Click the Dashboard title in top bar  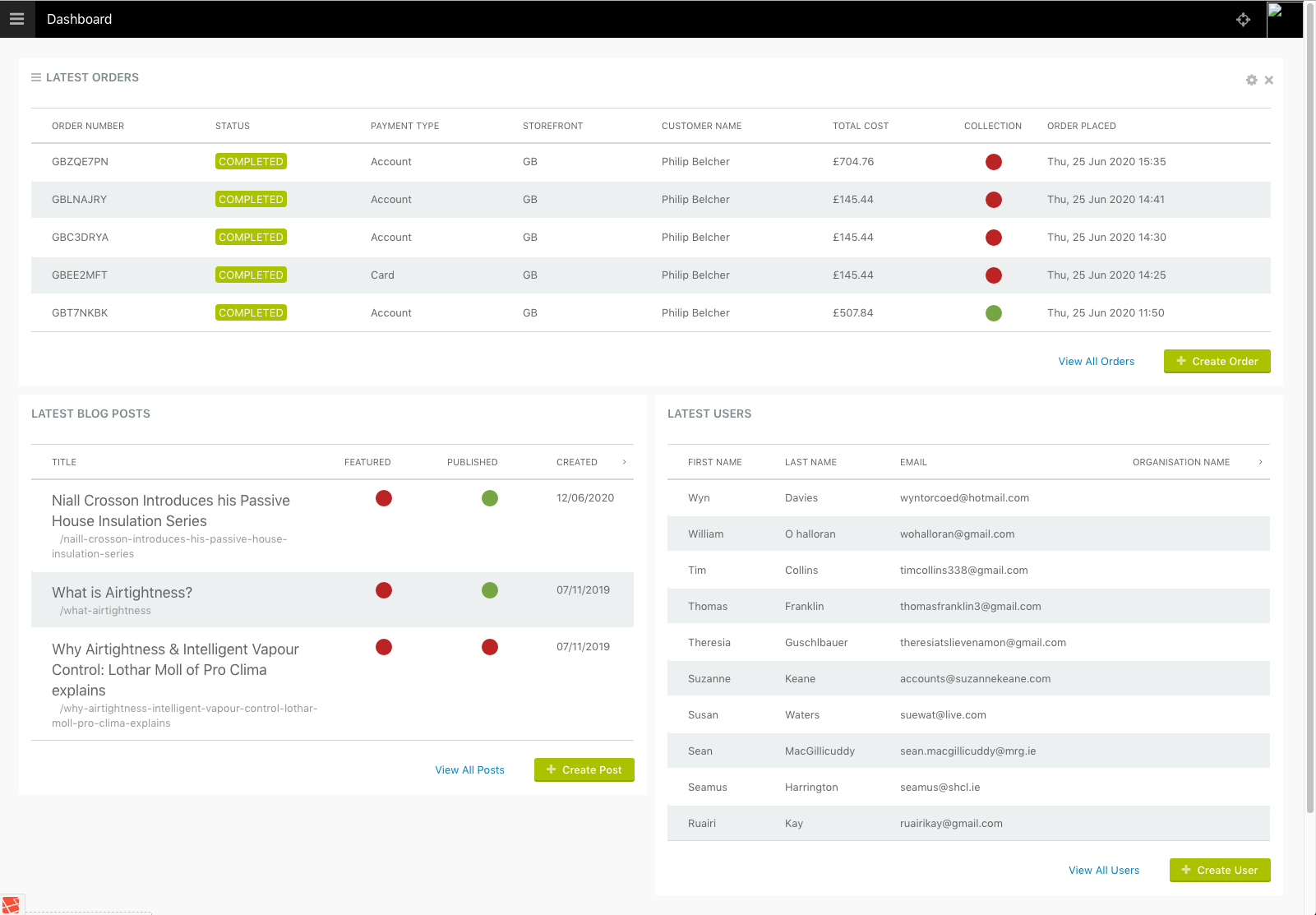click(79, 19)
